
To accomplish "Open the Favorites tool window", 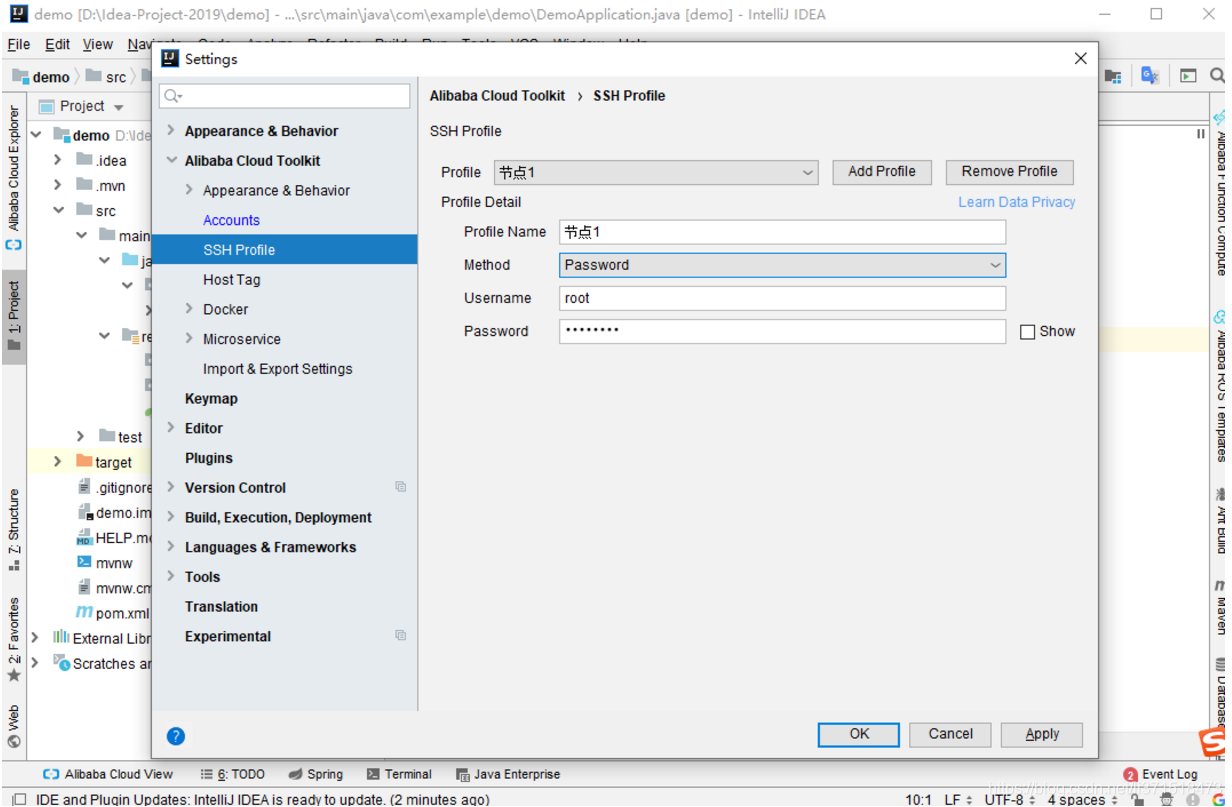I will pos(13,640).
